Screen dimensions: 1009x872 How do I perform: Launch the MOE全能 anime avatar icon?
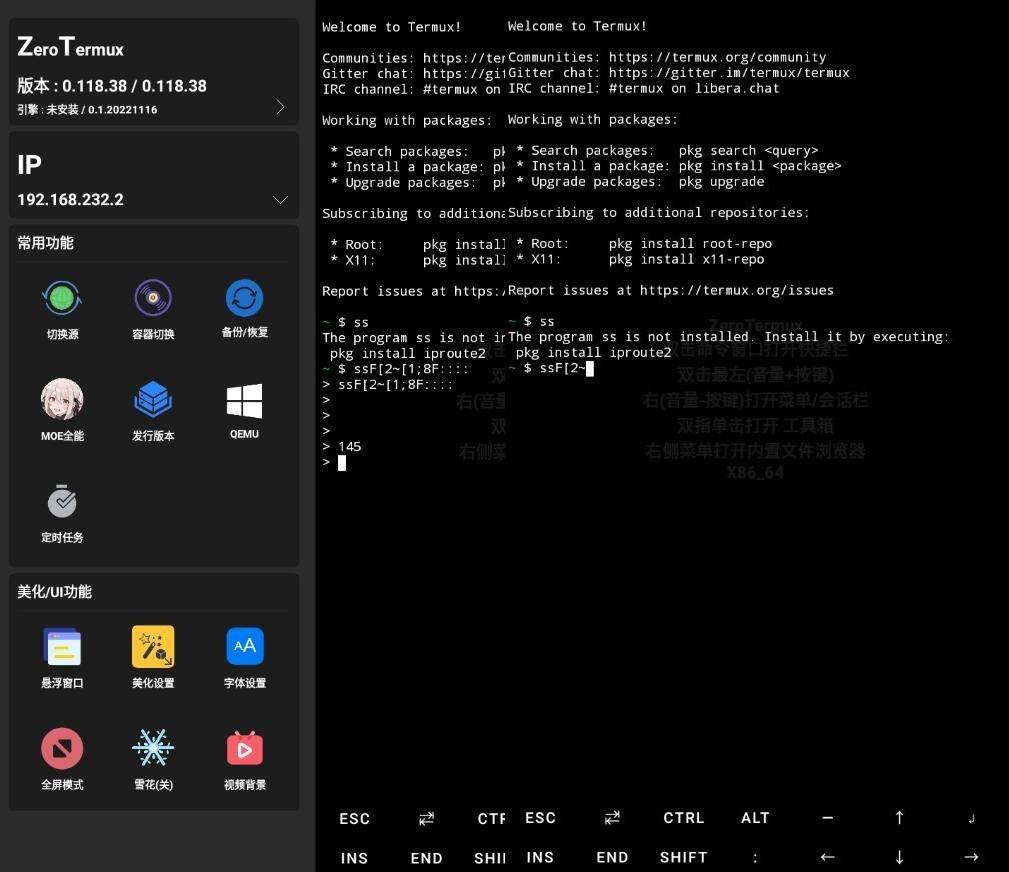coord(62,400)
